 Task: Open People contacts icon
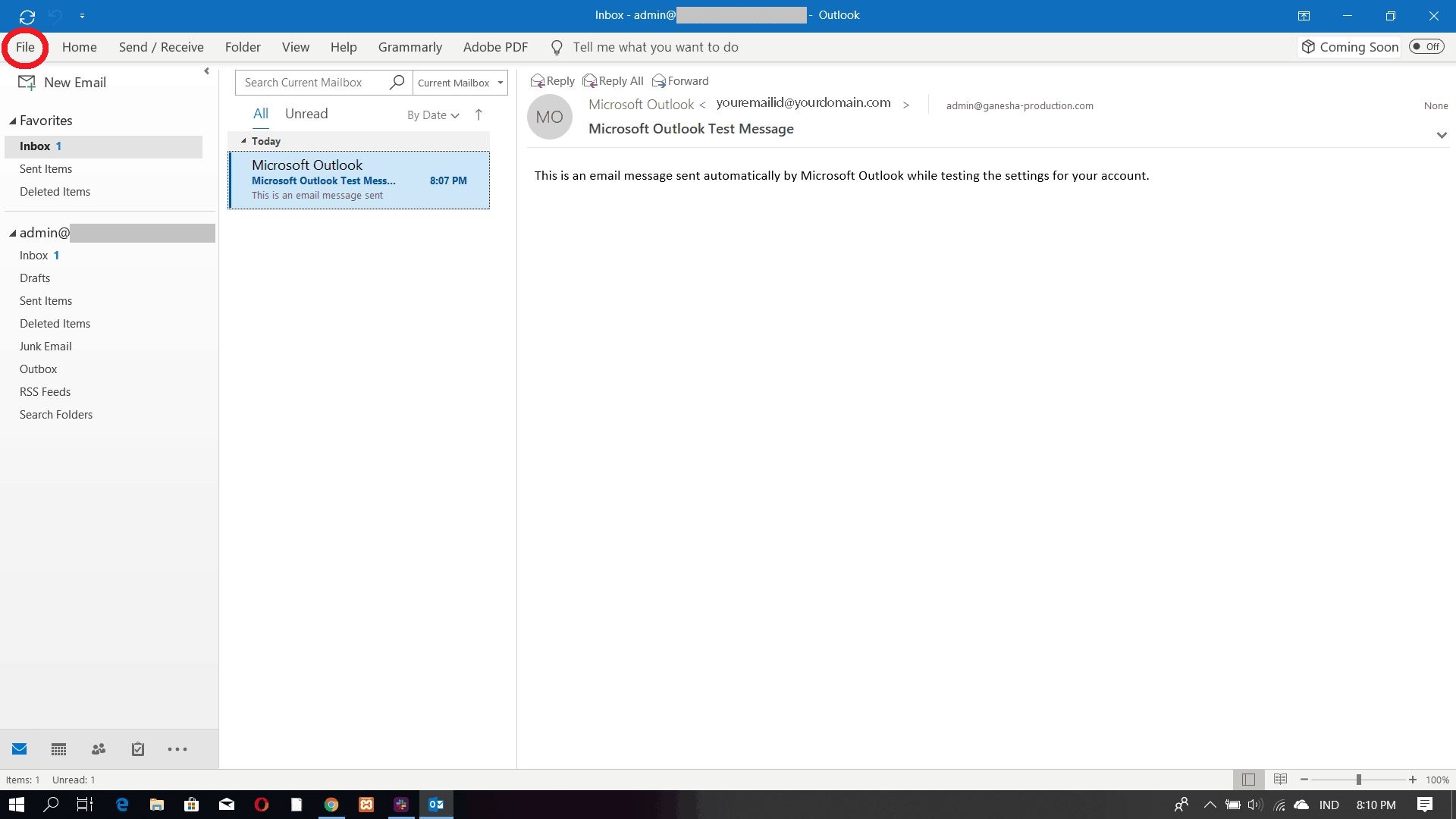(x=99, y=749)
